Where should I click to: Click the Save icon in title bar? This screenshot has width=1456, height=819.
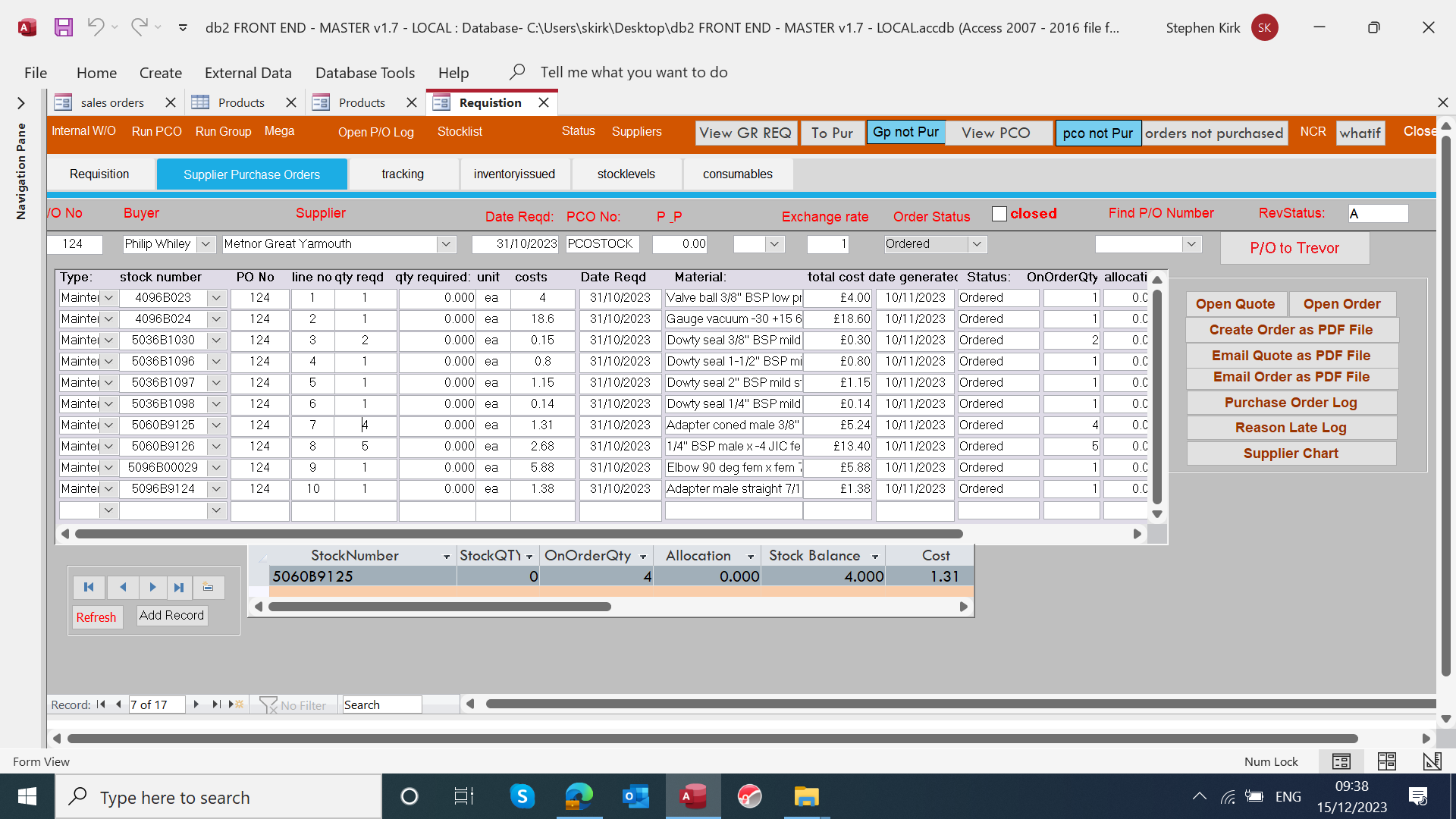(x=64, y=27)
